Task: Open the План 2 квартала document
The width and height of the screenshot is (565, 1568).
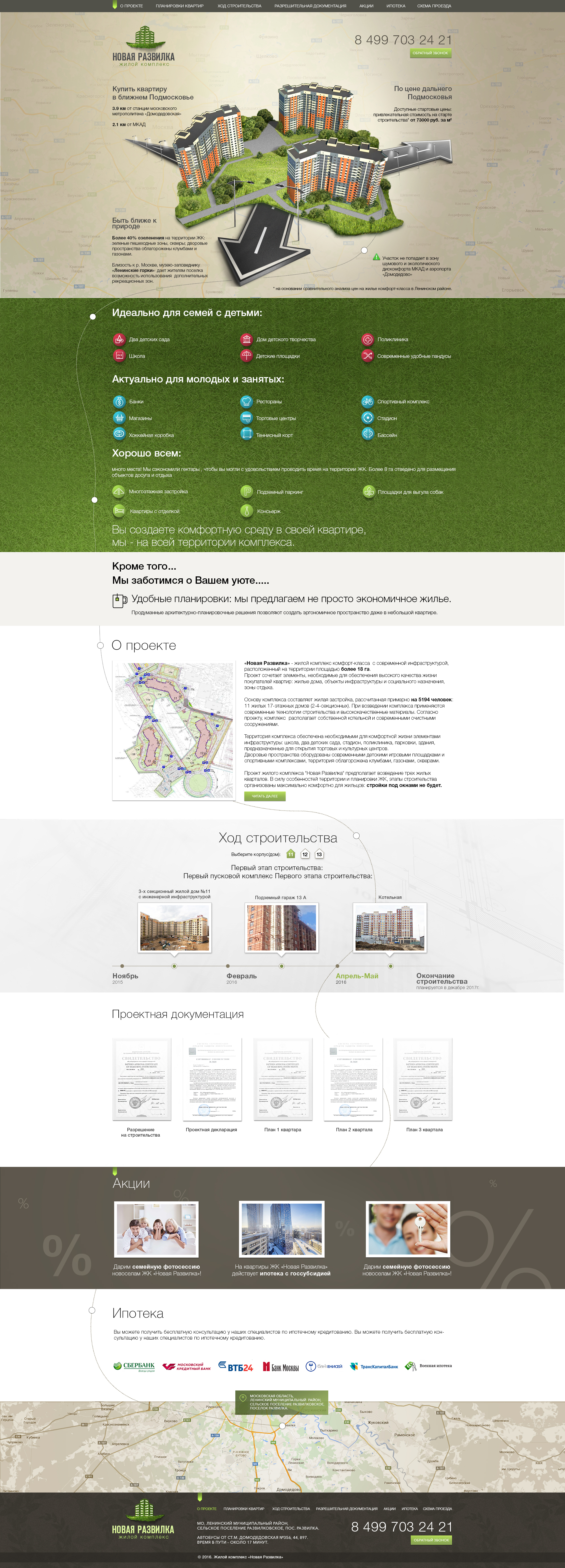Action: tap(353, 1079)
